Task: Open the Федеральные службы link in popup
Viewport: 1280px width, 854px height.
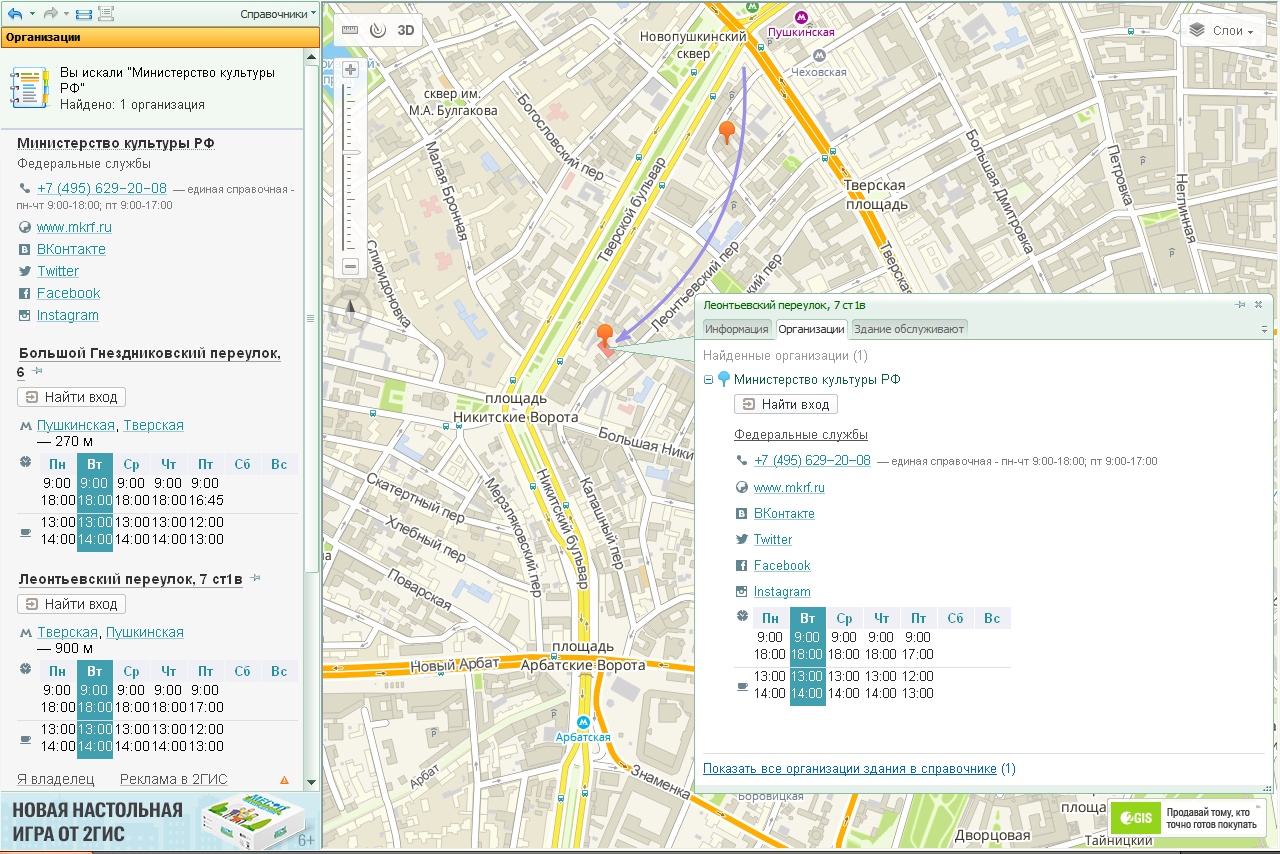Action: pos(801,434)
